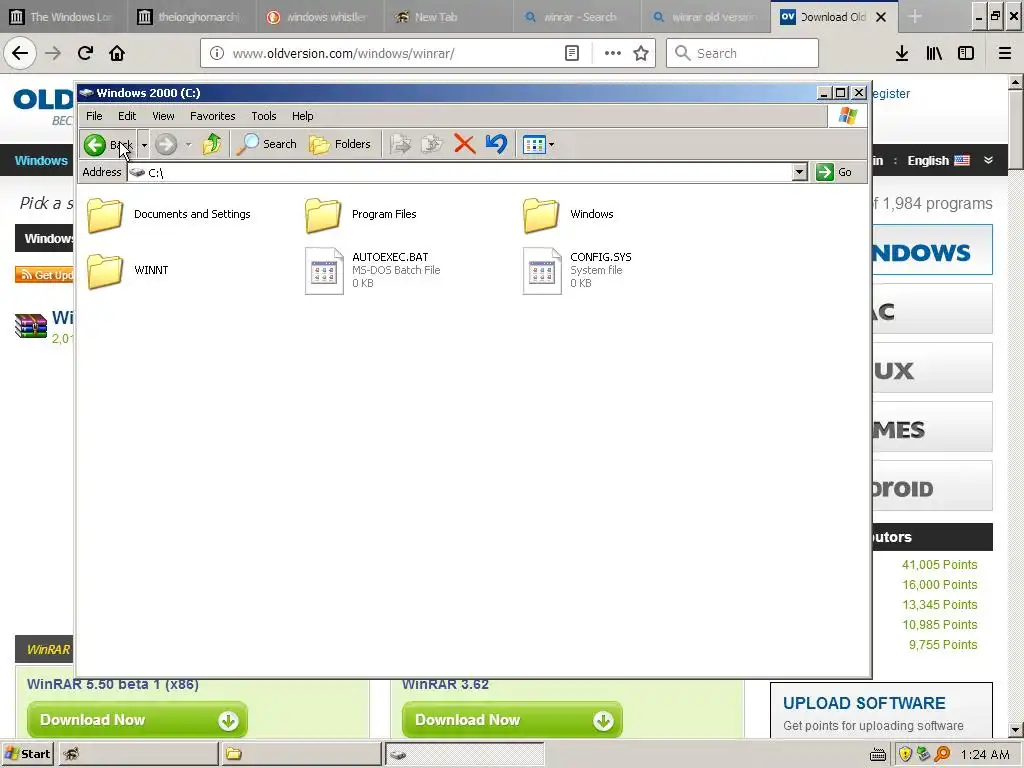This screenshot has width=1024, height=768.
Task: Open the File menu in Explorer
Action: click(x=94, y=116)
